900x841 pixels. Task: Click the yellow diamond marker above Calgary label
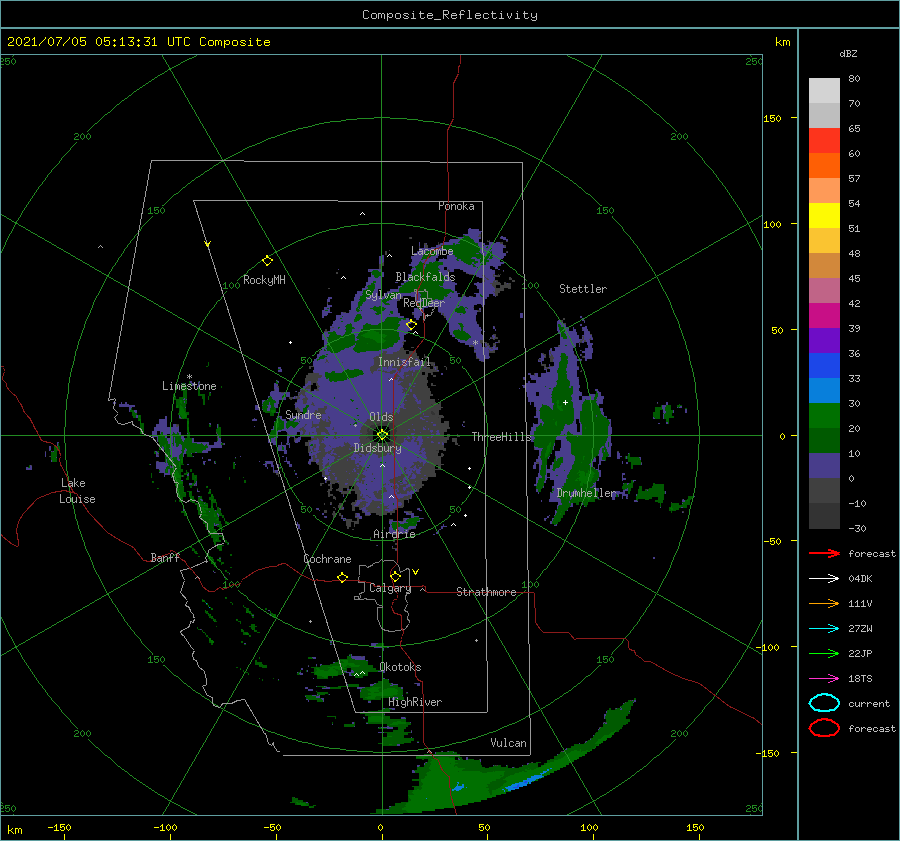tap(395, 576)
